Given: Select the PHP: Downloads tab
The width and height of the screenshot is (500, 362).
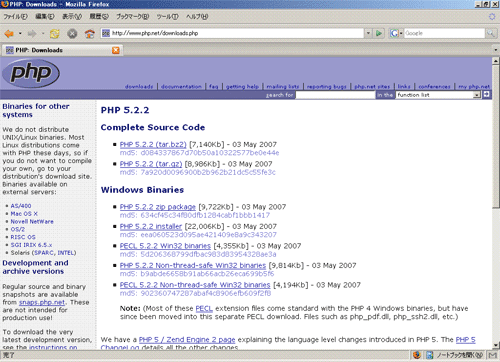Looking at the screenshot, I should coord(63,50).
